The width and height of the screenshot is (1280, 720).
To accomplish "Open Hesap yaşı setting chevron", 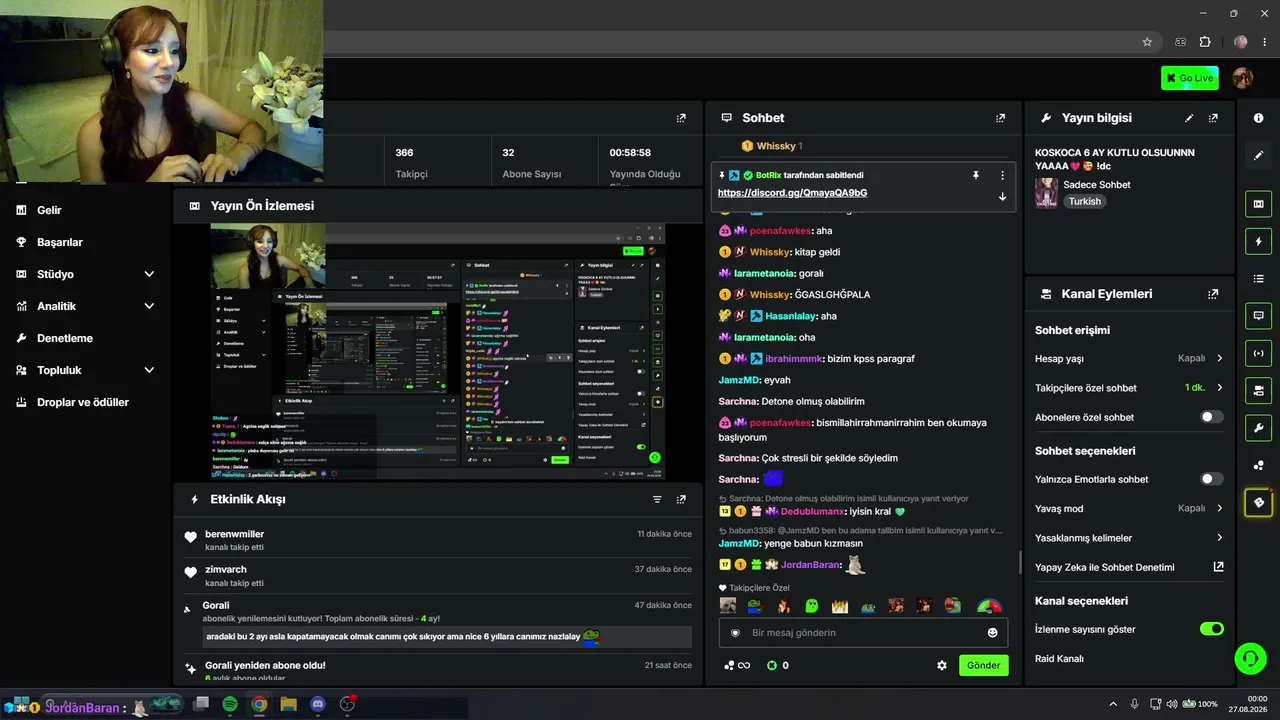I will 1219,358.
